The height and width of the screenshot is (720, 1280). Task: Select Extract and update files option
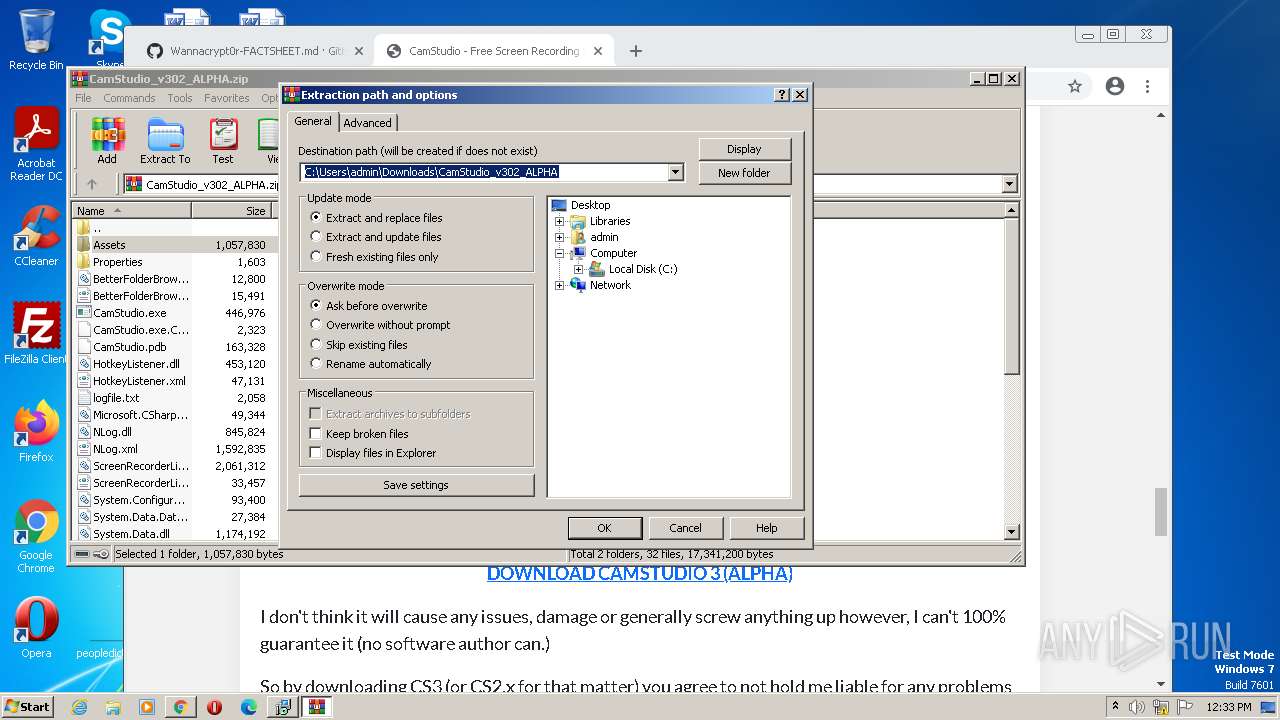pyautogui.click(x=376, y=237)
